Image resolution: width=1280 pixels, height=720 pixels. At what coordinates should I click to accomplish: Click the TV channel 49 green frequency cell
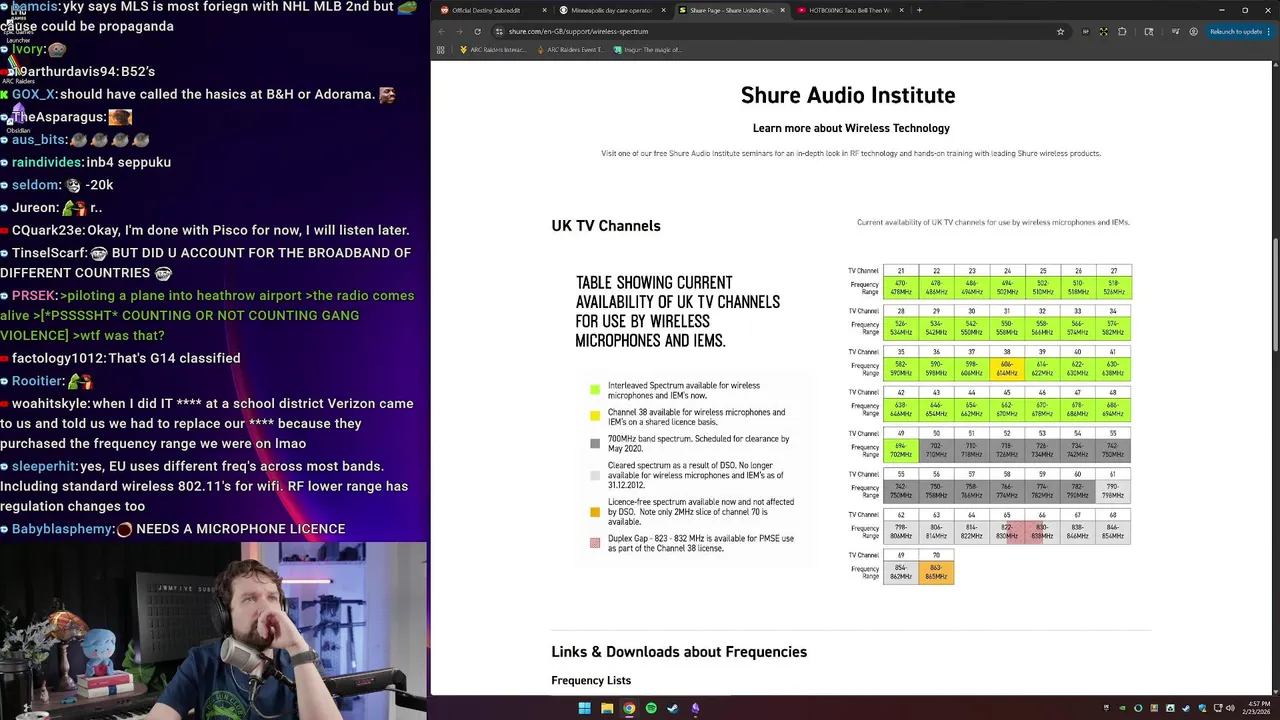[901, 451]
